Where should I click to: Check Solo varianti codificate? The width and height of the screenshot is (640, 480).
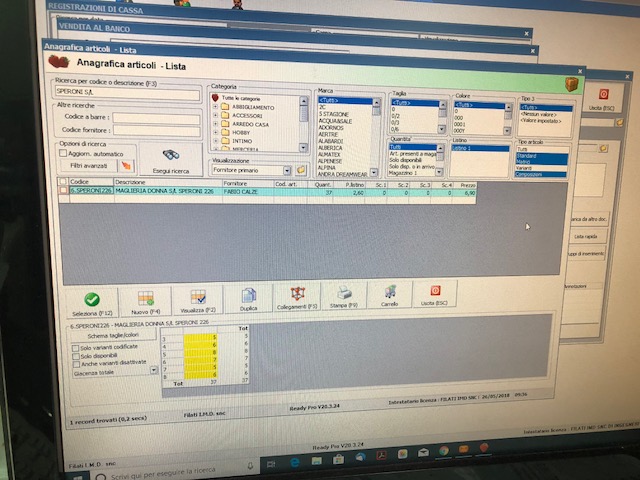(75, 348)
